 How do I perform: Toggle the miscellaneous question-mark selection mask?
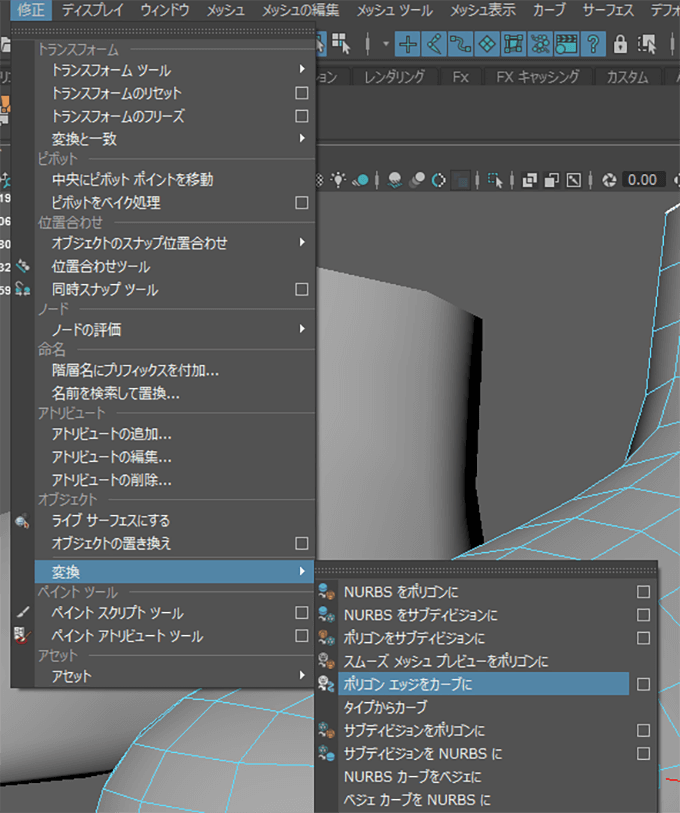coord(593,44)
